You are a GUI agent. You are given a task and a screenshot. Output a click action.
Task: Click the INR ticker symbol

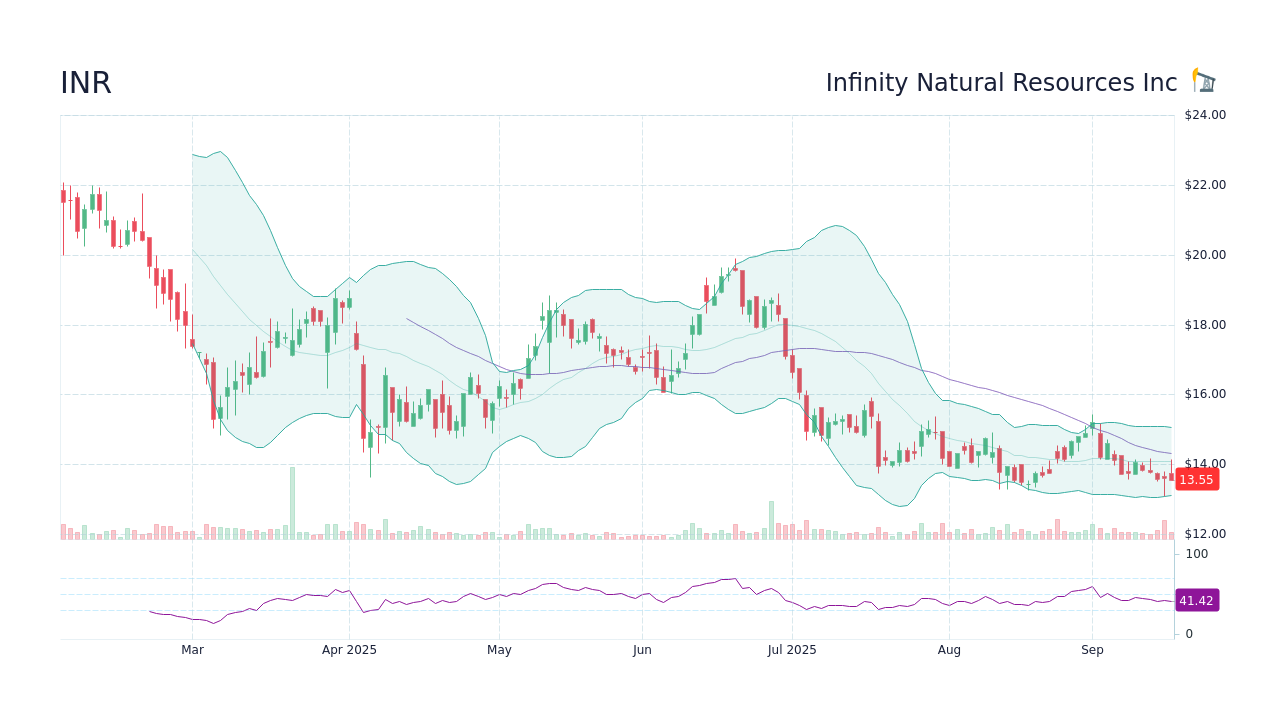(x=86, y=83)
